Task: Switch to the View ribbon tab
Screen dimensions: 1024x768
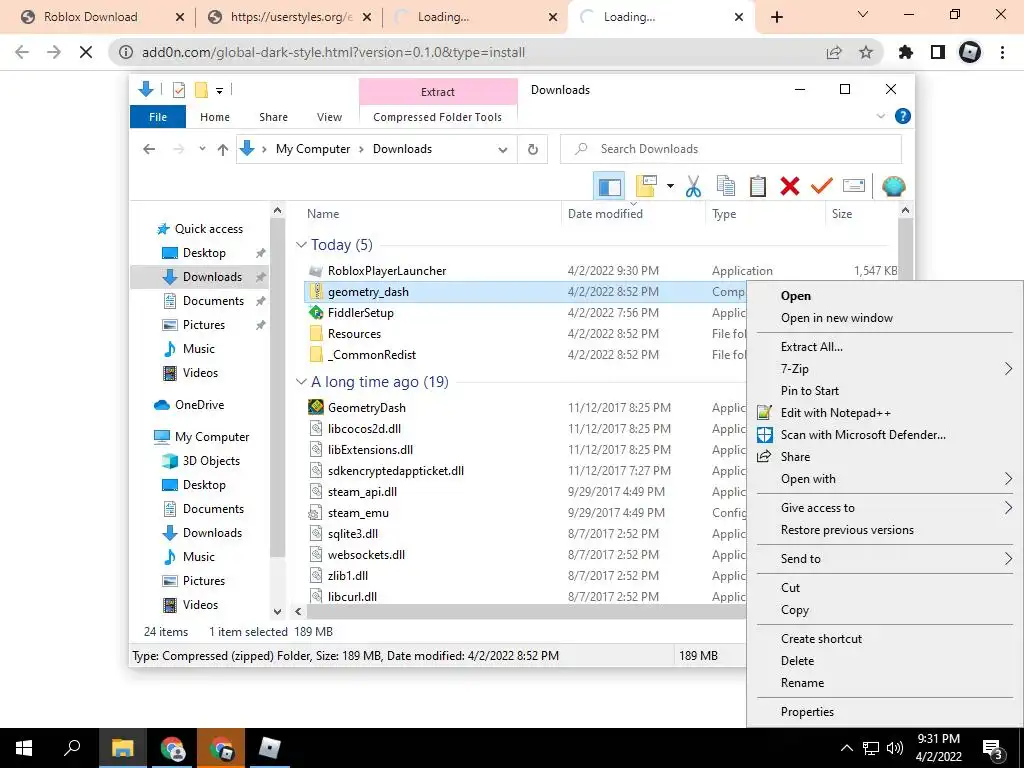Action: tap(329, 117)
